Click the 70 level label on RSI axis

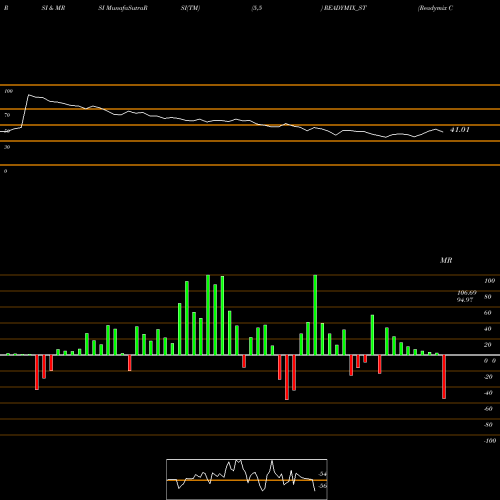pyautogui.click(x=7, y=115)
